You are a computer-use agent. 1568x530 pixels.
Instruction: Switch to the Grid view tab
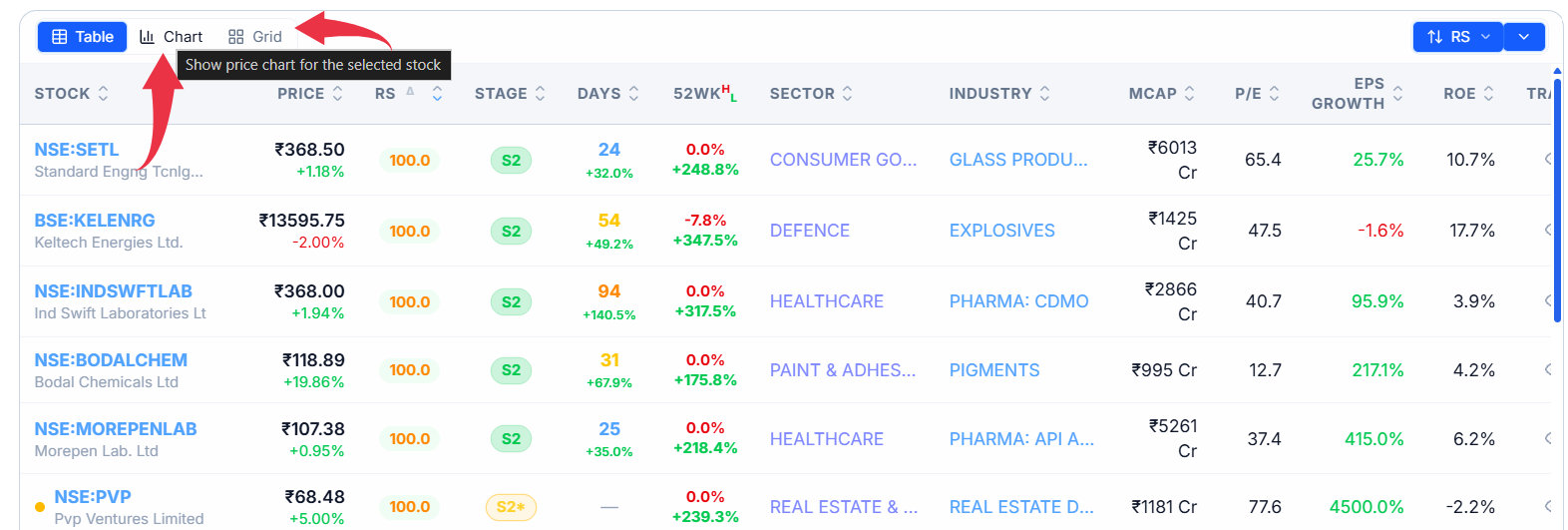[x=255, y=37]
